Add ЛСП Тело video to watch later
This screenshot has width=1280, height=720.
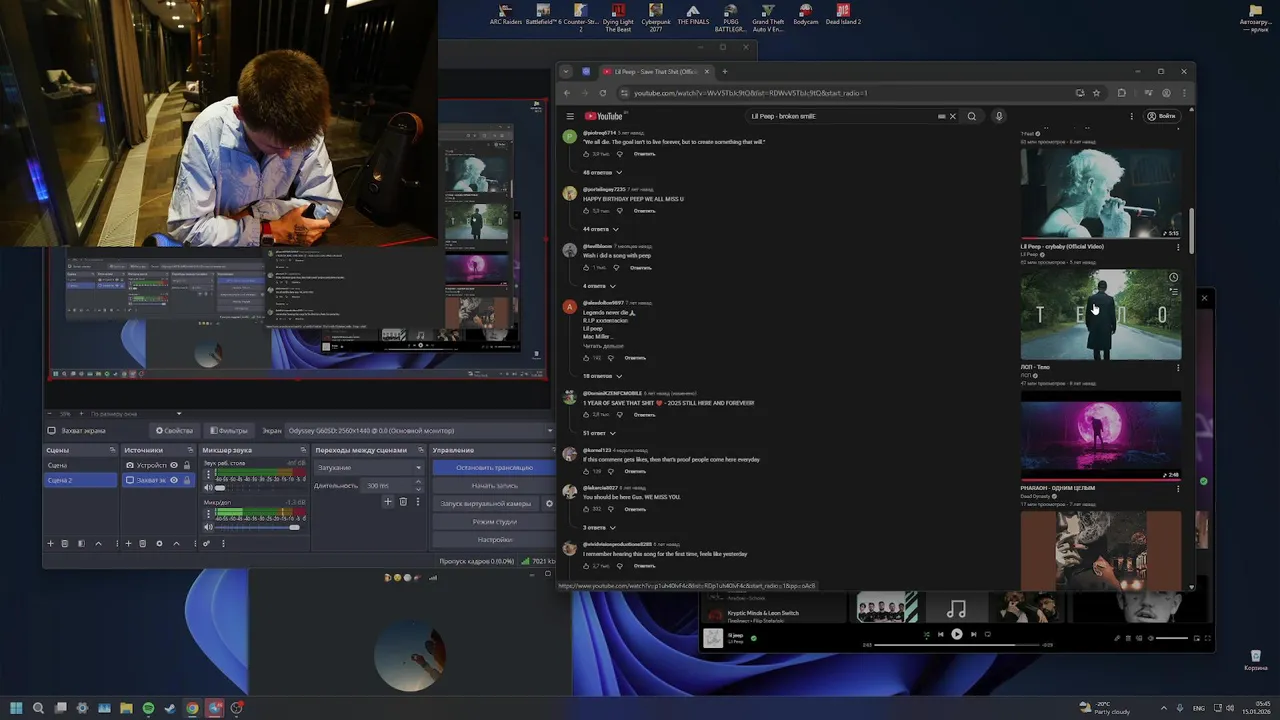click(1173, 277)
